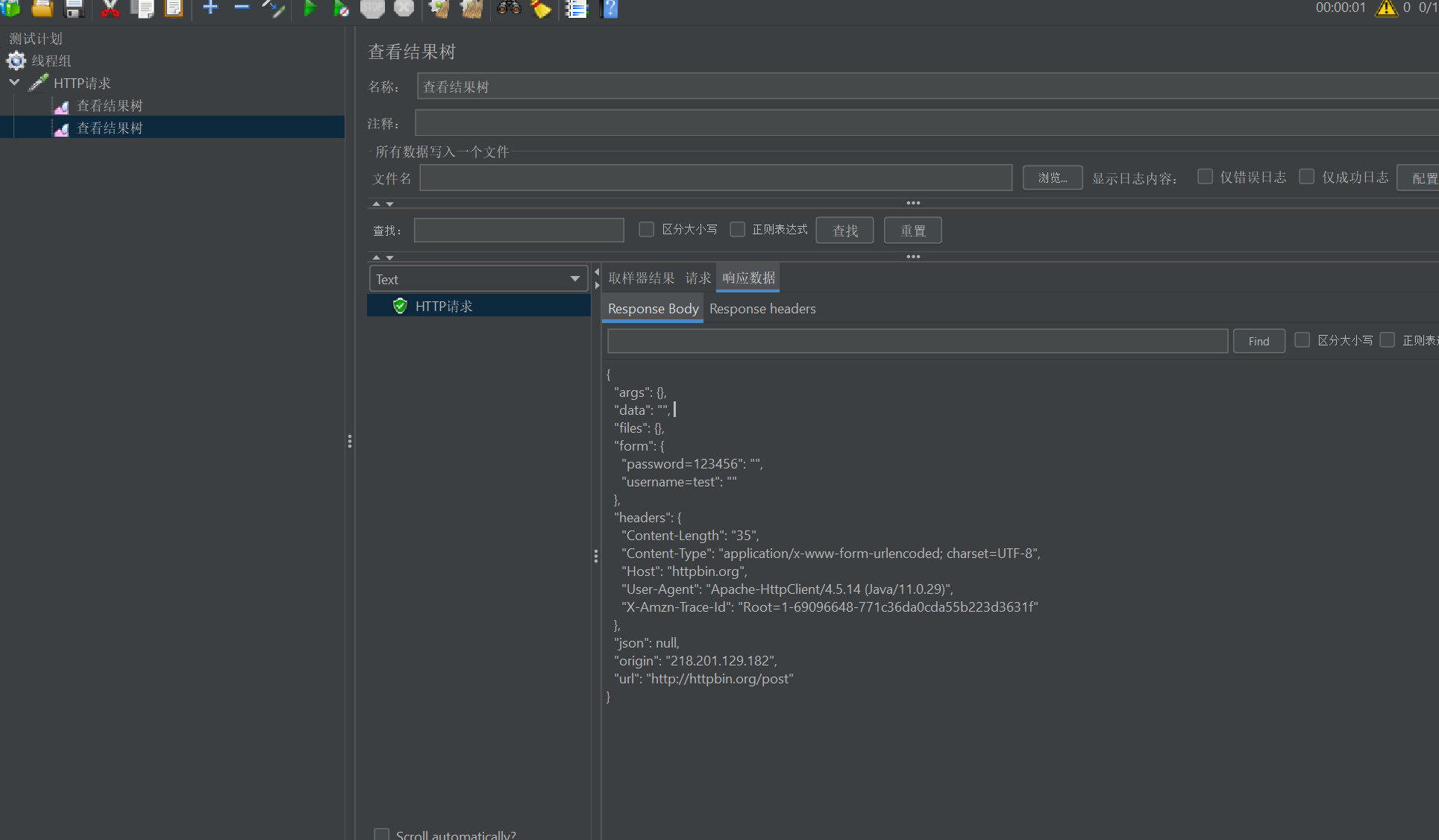This screenshot has width=1439, height=840.
Task: Click the Start no pauses icon
Action: click(x=341, y=8)
